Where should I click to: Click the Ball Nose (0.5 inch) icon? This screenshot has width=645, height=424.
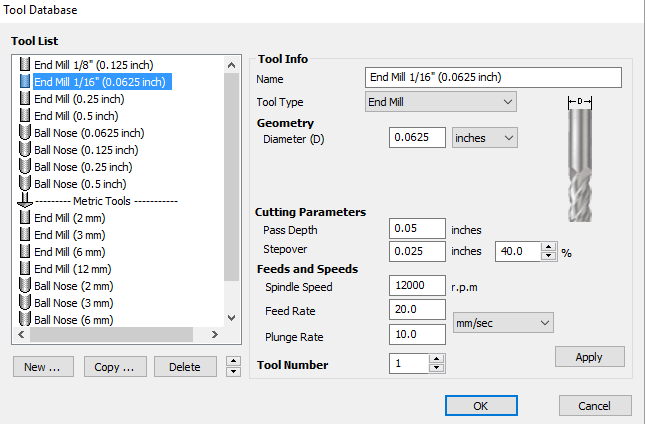(26, 183)
